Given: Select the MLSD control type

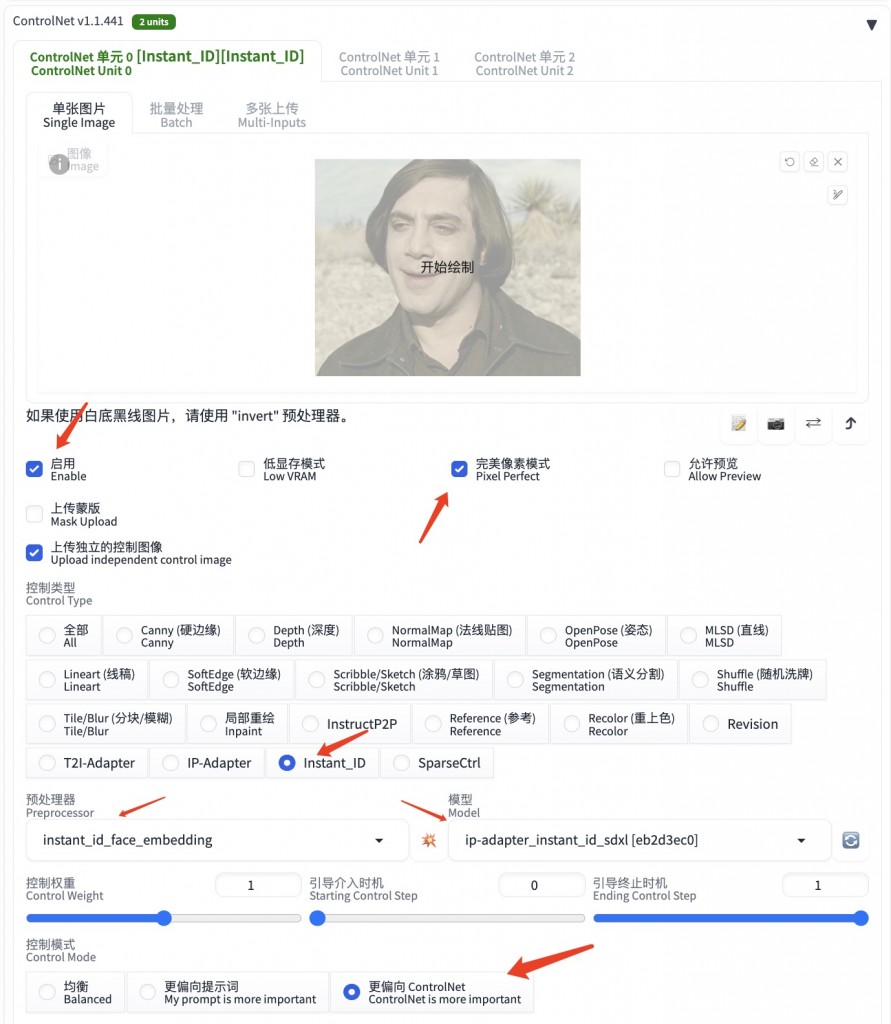Looking at the screenshot, I should point(724,635).
